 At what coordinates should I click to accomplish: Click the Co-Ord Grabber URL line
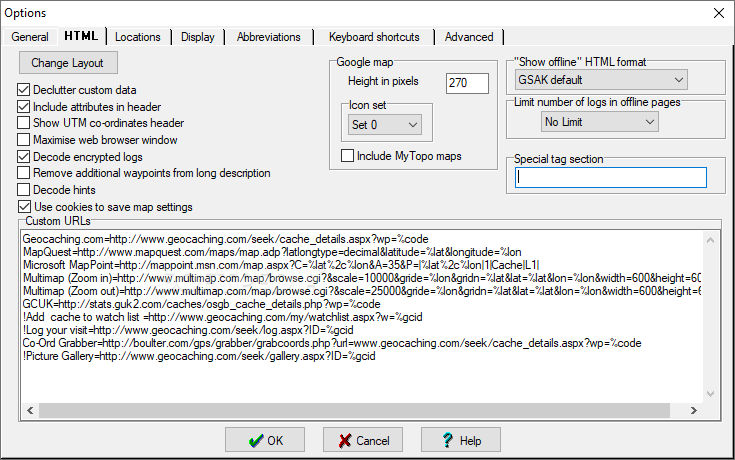click(x=332, y=343)
